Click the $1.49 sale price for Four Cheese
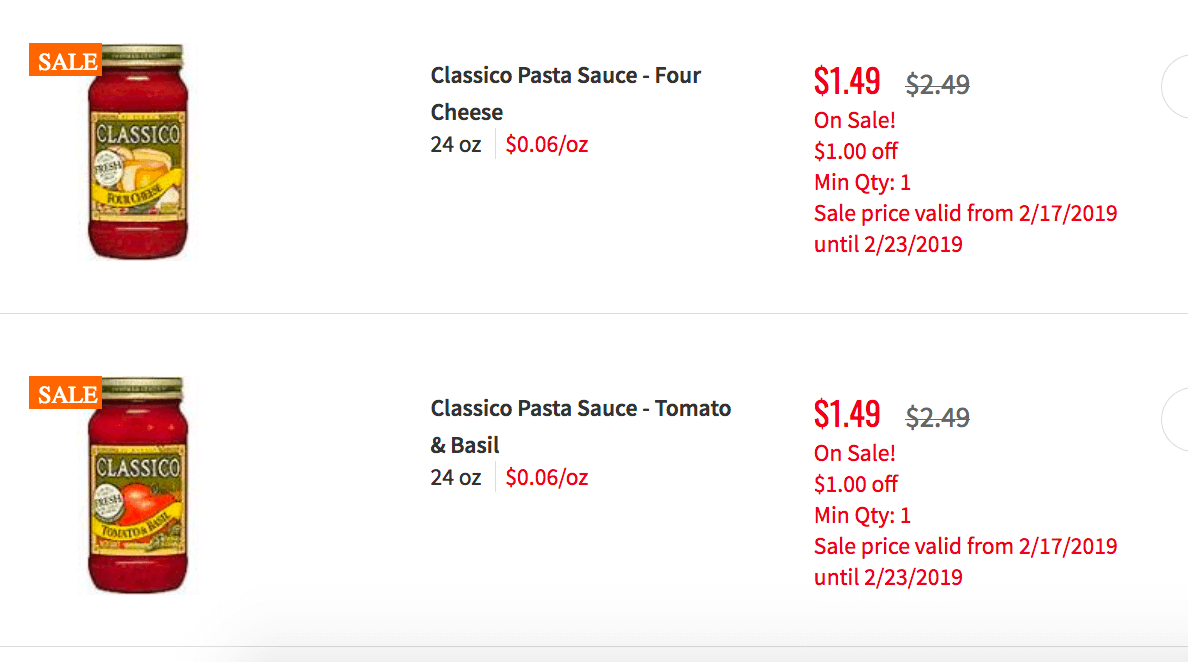Viewport: 1188px width, 662px height. click(x=847, y=81)
